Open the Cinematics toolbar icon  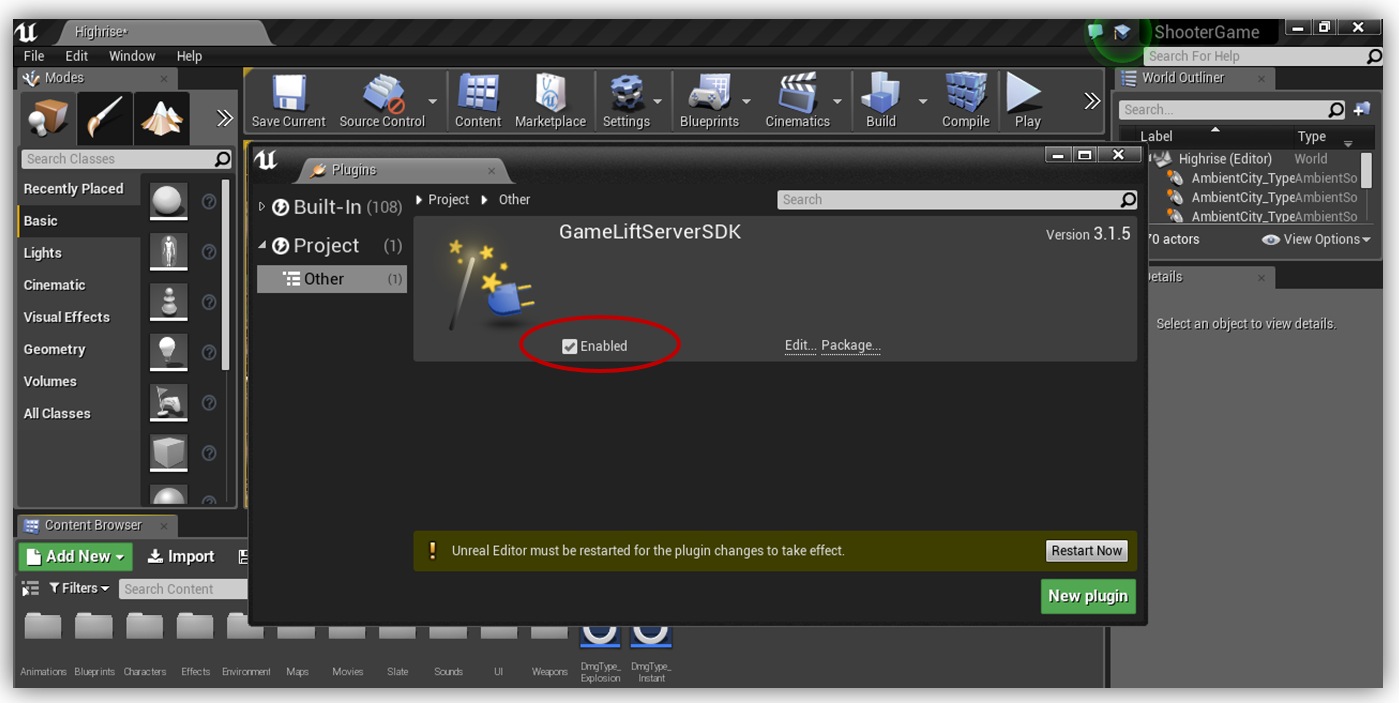pyautogui.click(x=797, y=100)
